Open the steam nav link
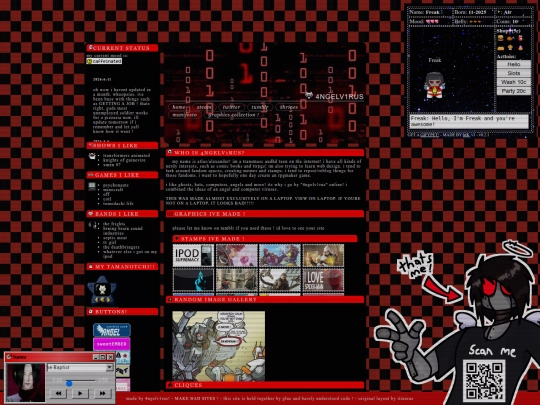Viewport: 540px width, 405px height. (204, 107)
